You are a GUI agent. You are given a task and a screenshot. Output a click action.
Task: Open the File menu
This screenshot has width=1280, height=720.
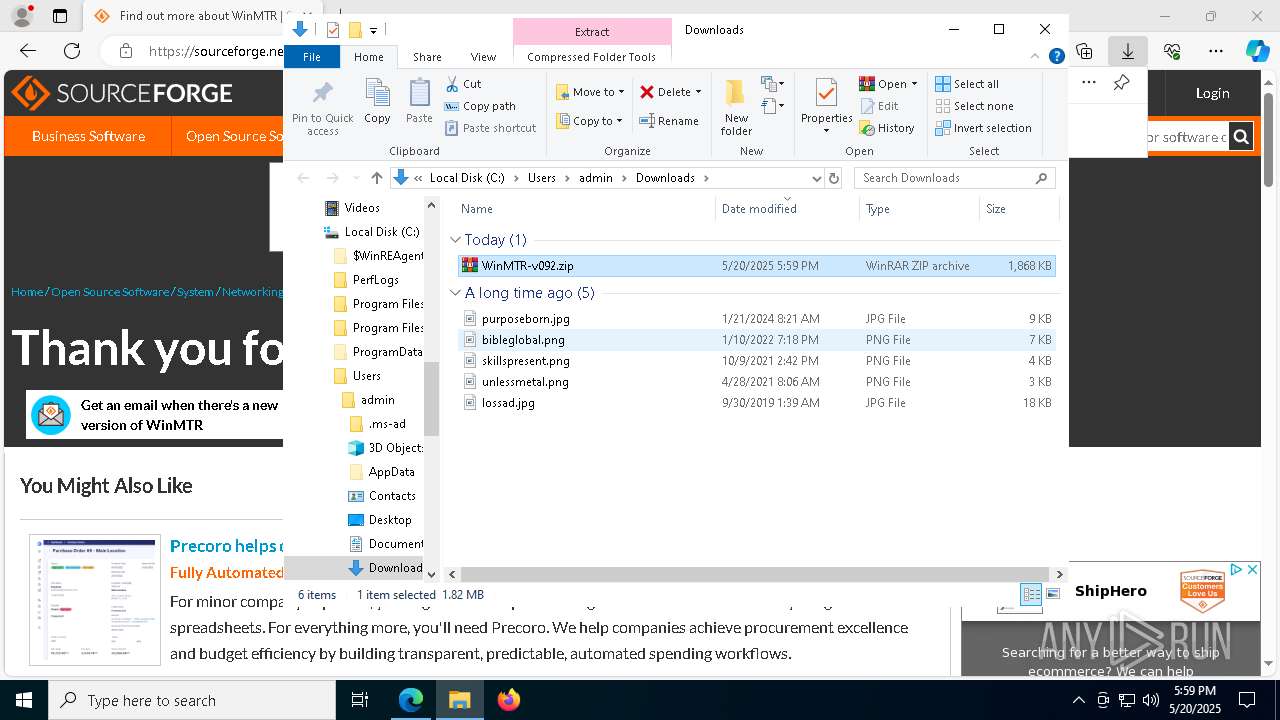(312, 57)
